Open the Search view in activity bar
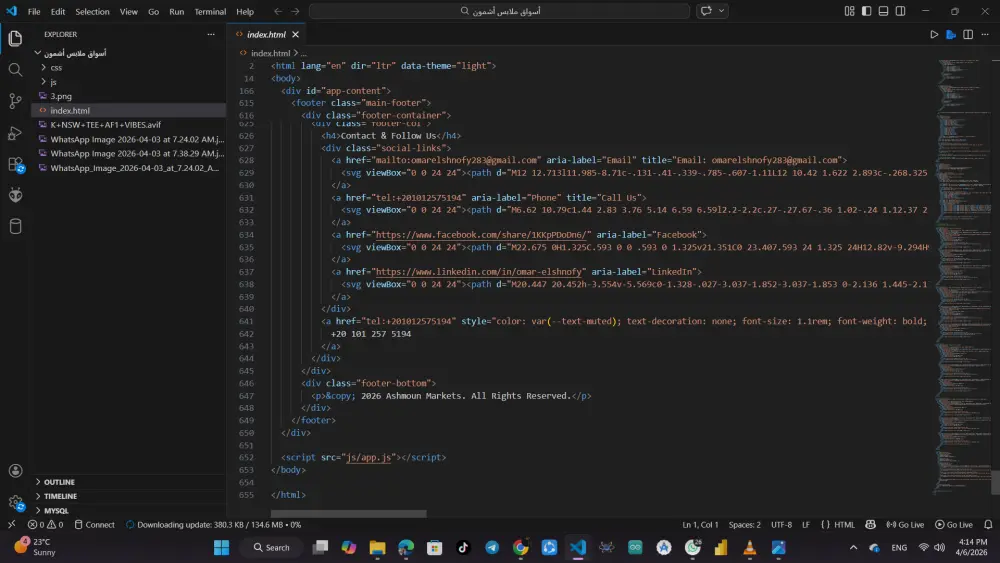 [15, 69]
